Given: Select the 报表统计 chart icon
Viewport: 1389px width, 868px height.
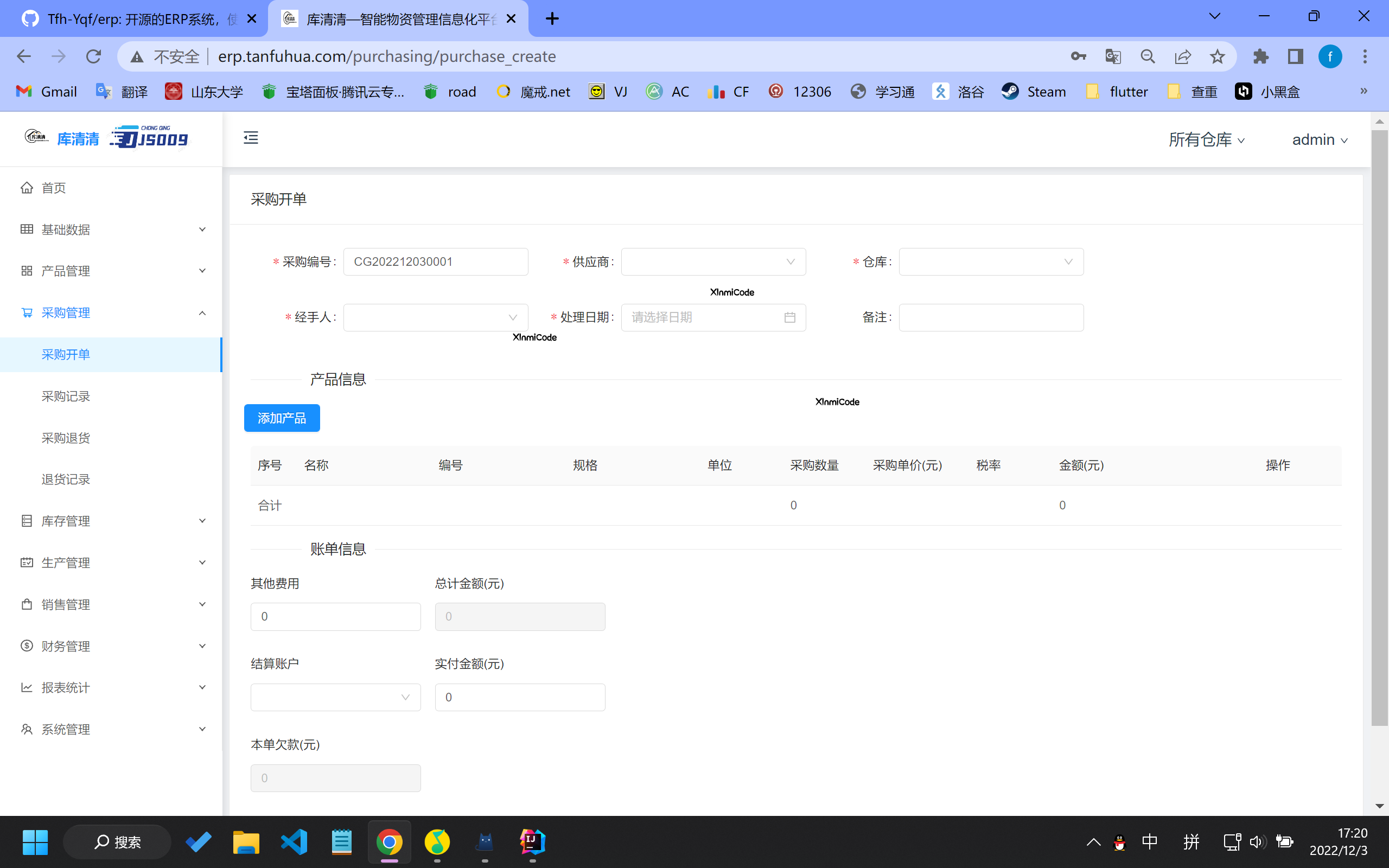Looking at the screenshot, I should [27, 687].
